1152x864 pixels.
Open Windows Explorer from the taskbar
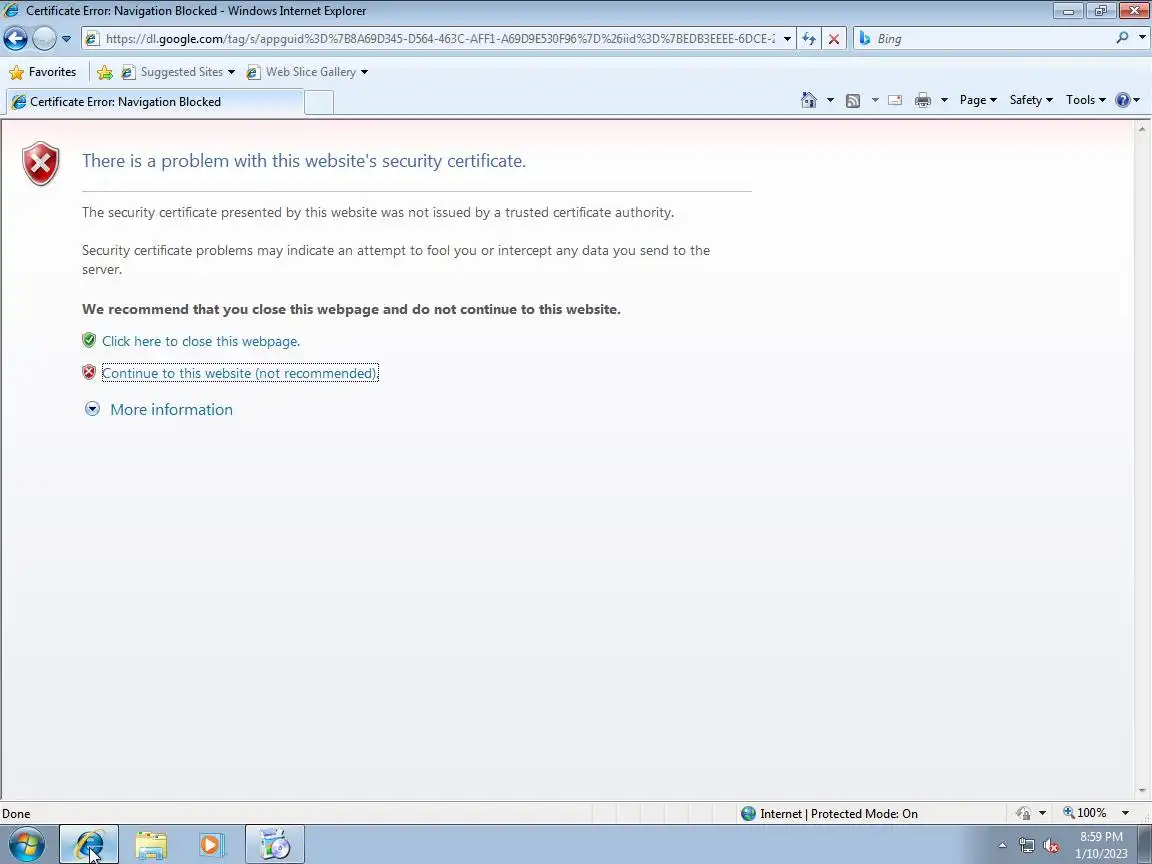pyautogui.click(x=151, y=845)
